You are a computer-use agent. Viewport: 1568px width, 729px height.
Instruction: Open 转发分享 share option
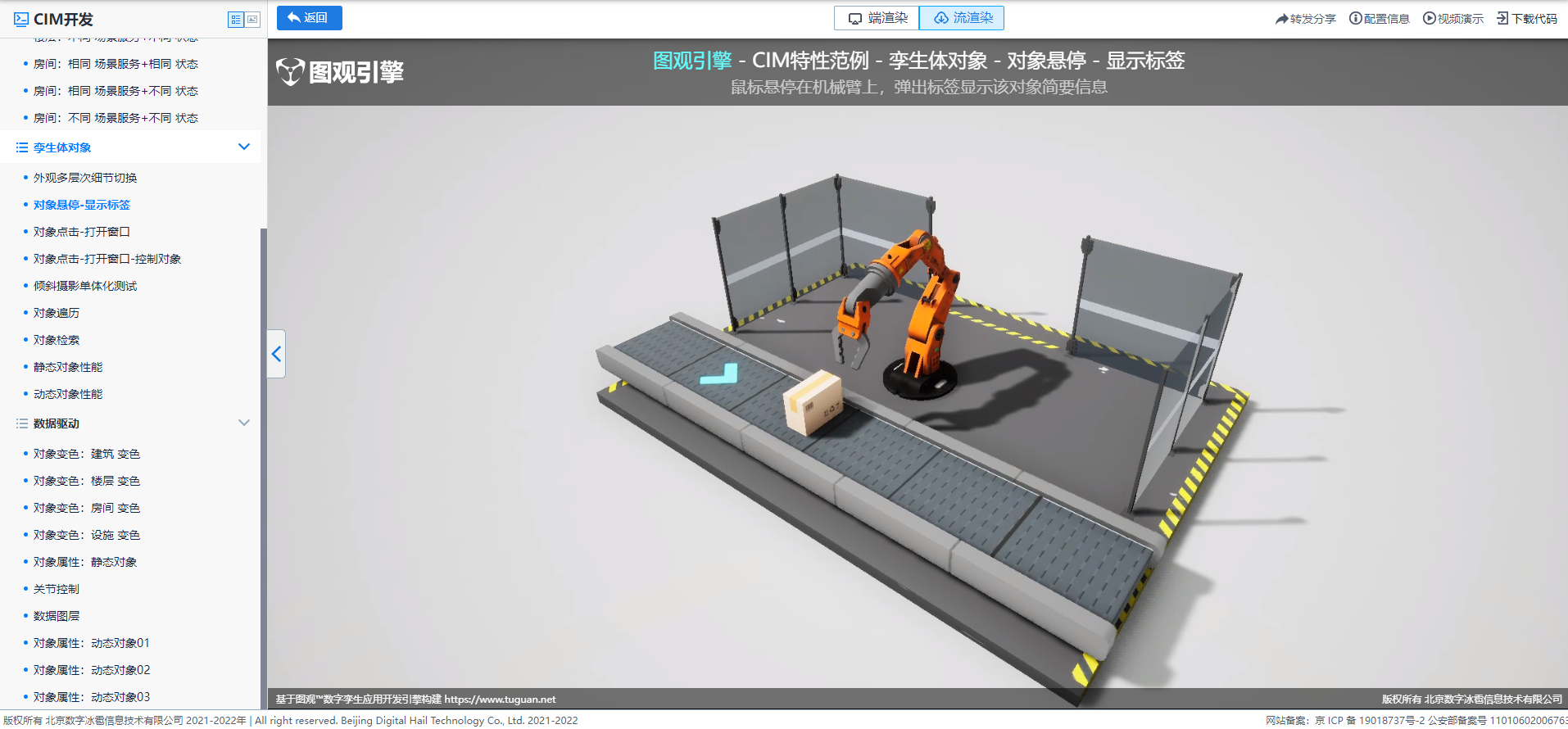click(1305, 19)
